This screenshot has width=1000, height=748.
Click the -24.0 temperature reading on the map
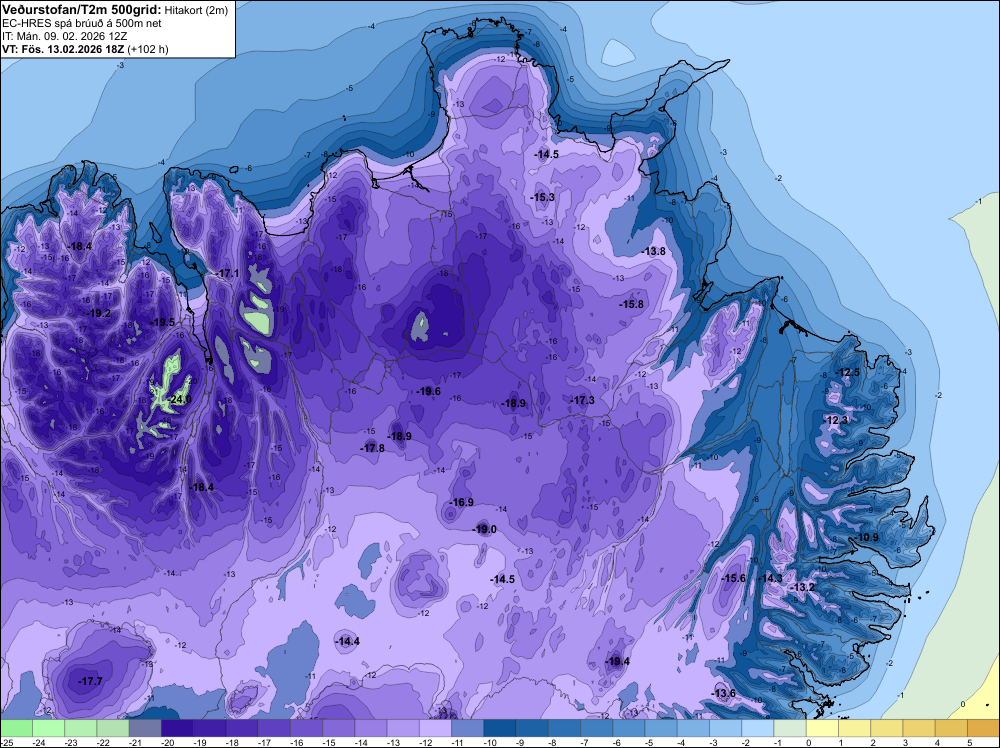pos(179,400)
